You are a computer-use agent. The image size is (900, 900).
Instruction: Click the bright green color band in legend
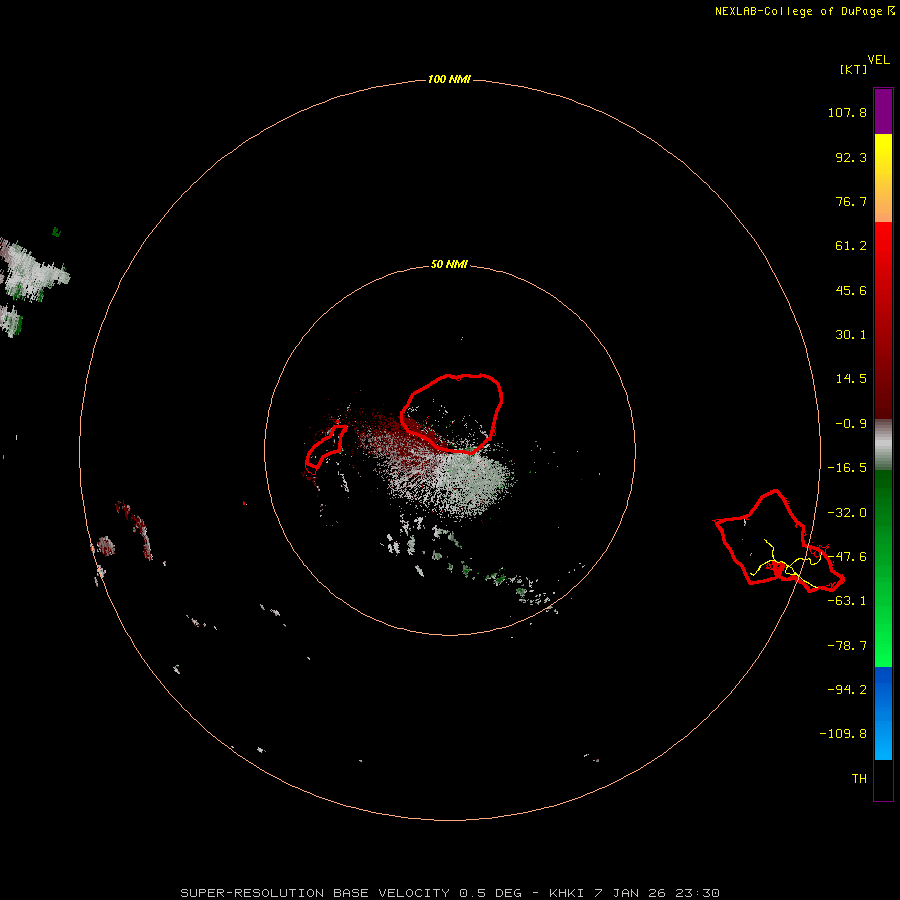[883, 568]
